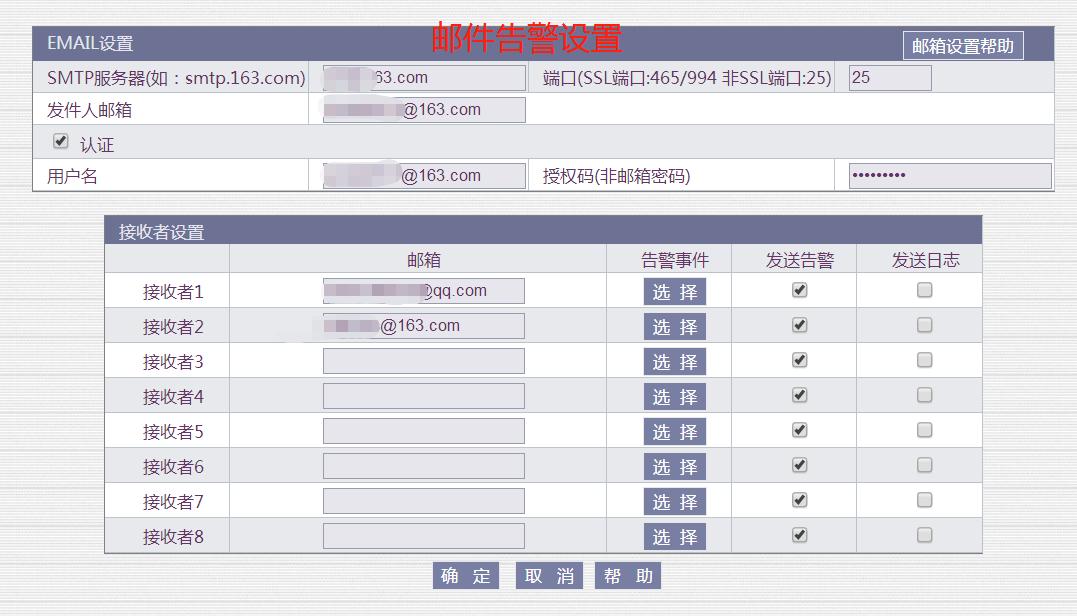Click 选择 for 接收者5 alarm events

(674, 431)
